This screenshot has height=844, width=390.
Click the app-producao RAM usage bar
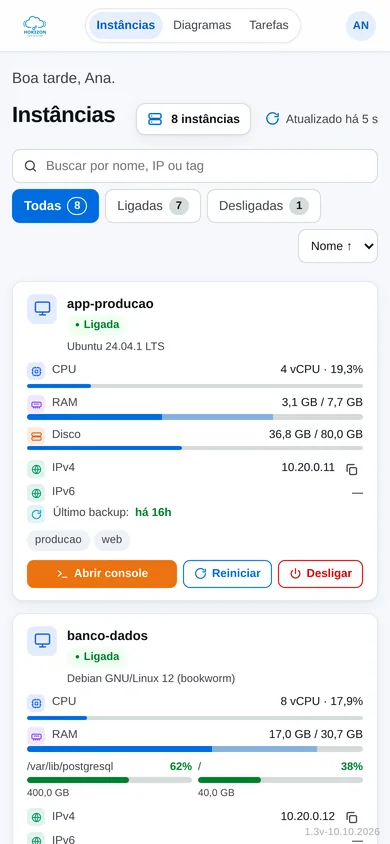click(x=195, y=417)
